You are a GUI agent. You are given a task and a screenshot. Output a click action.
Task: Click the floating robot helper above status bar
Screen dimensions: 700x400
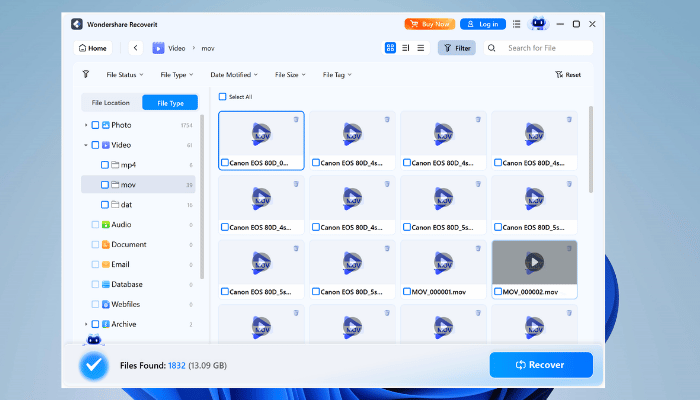(93, 340)
